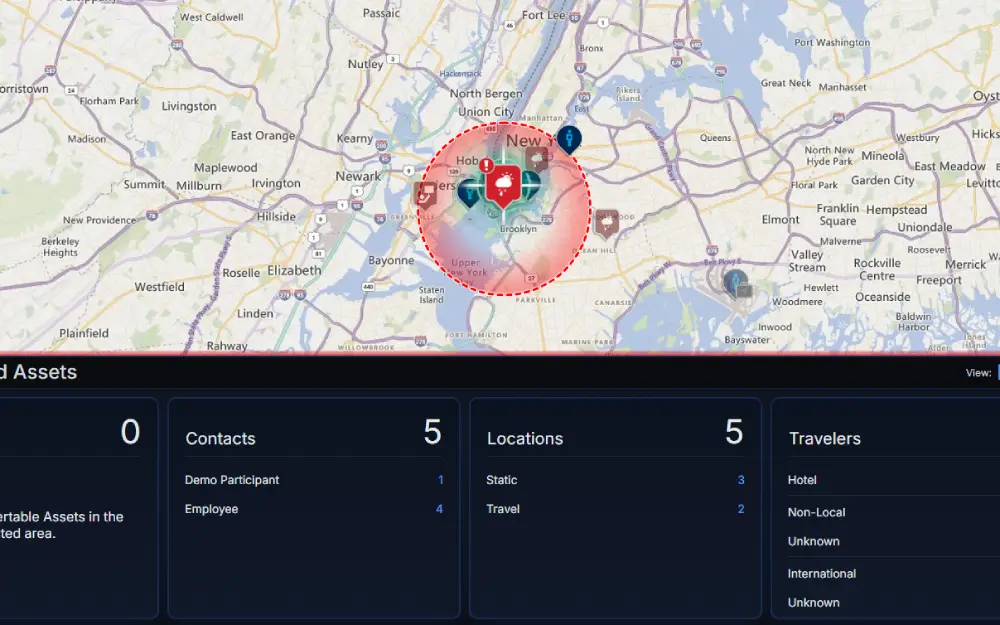
Task: Select the International row in Travelers
Action: [x=893, y=573]
